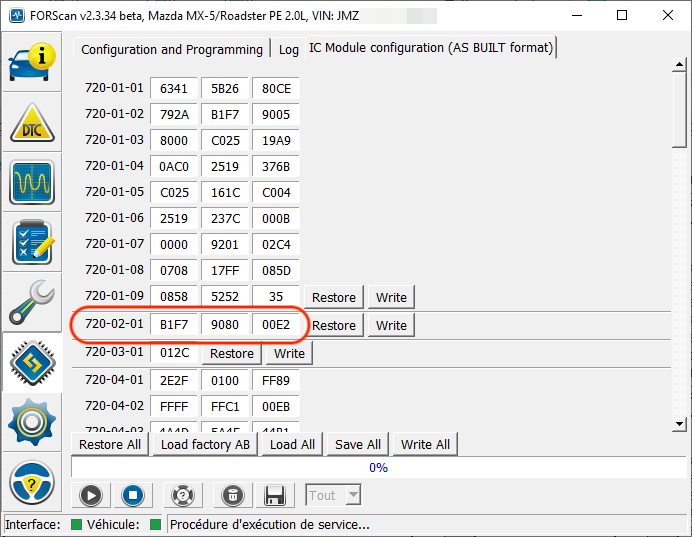Click the trash delete icon
The image size is (692, 537).
point(233,495)
